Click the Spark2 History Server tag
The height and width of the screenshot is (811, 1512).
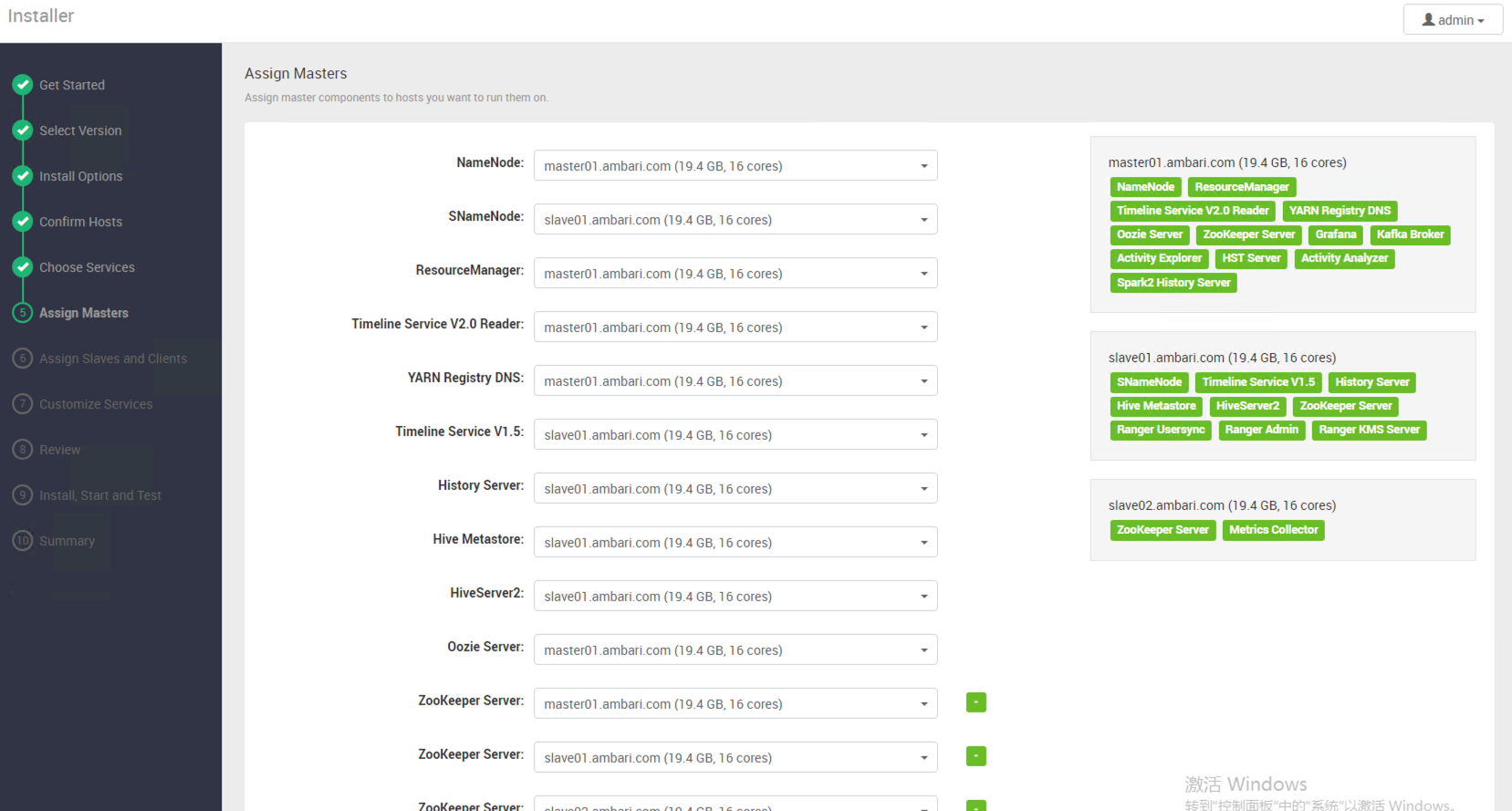tap(1173, 283)
